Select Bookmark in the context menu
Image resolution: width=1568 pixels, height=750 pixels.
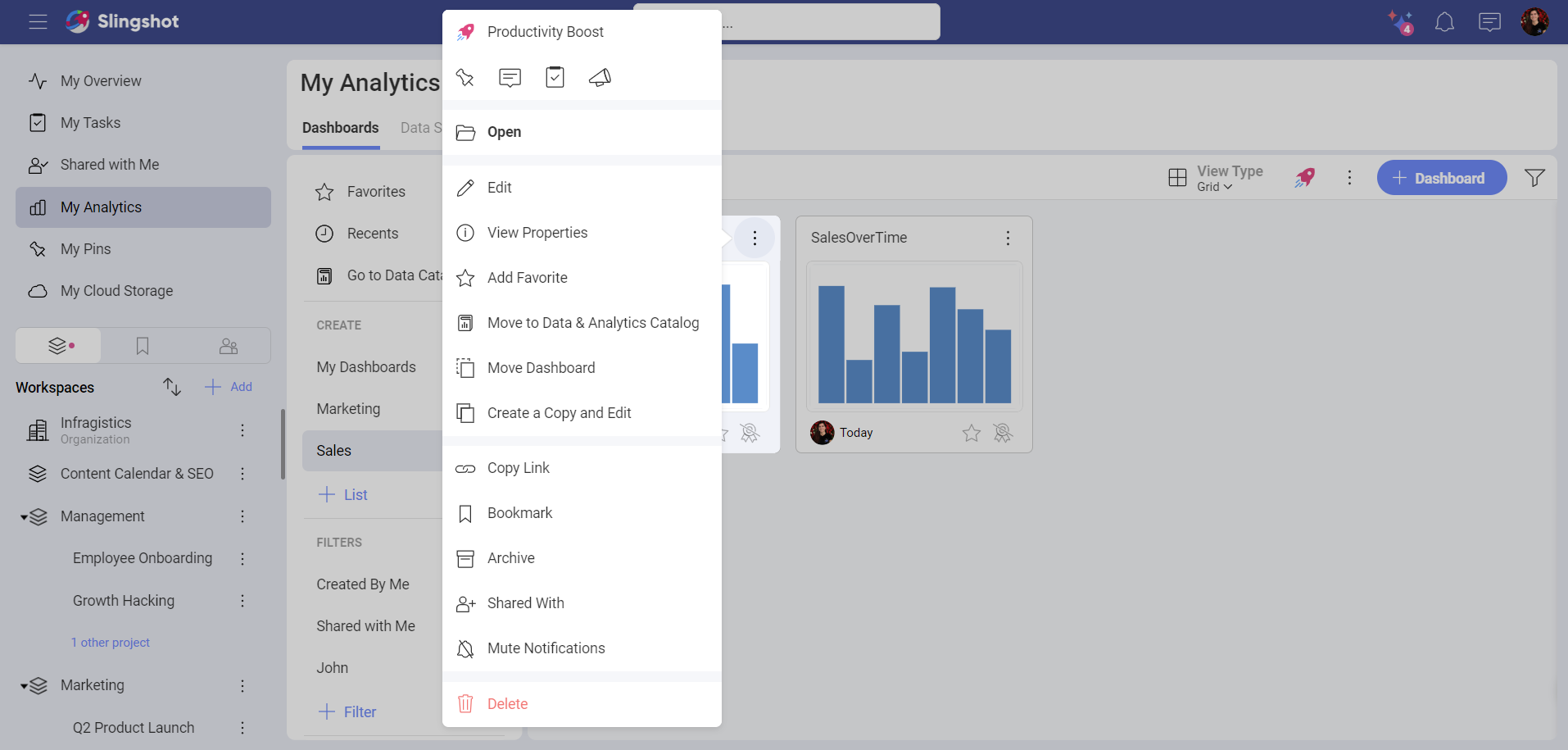[582, 513]
